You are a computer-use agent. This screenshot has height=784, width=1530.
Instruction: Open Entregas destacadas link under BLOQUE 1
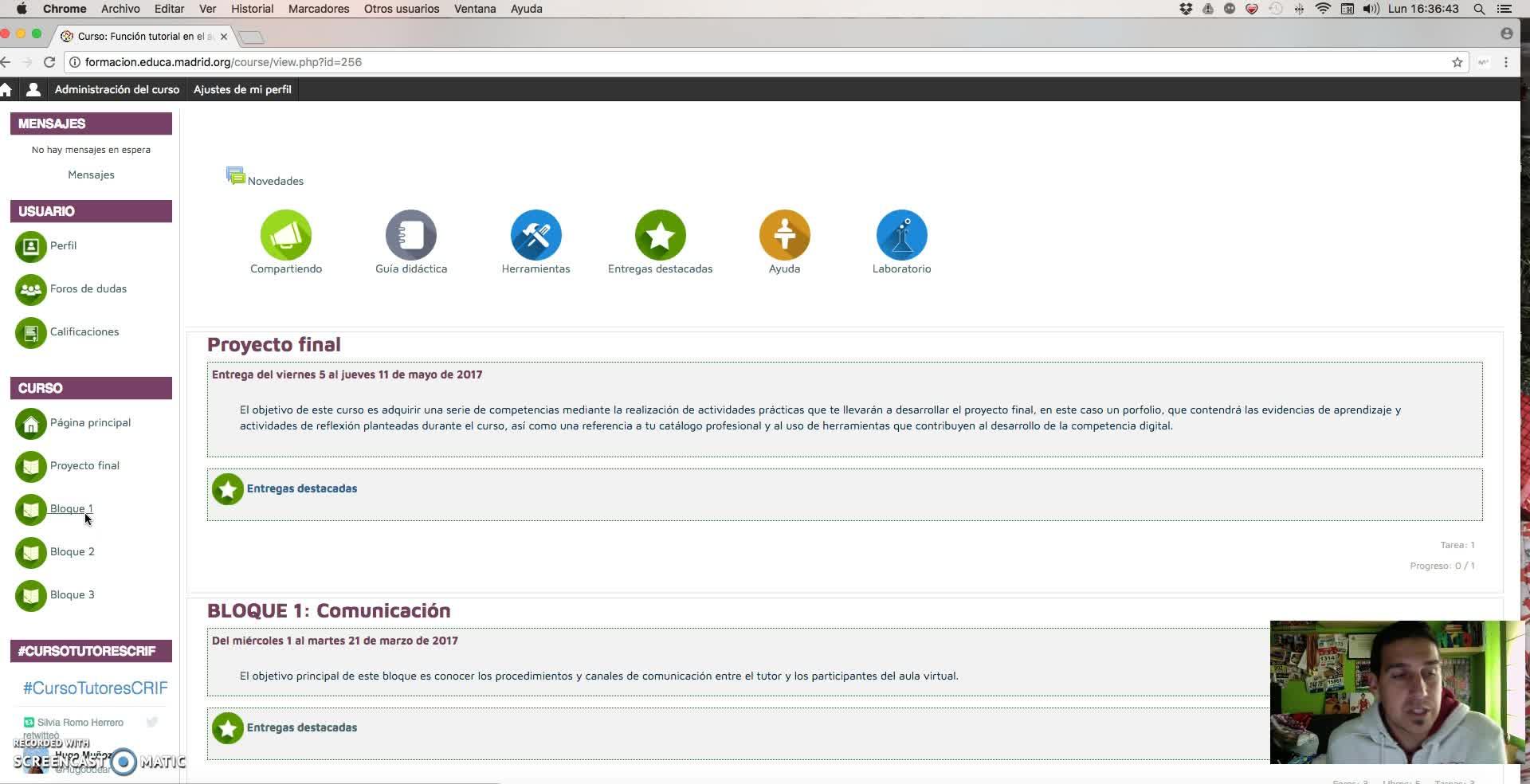[302, 727]
